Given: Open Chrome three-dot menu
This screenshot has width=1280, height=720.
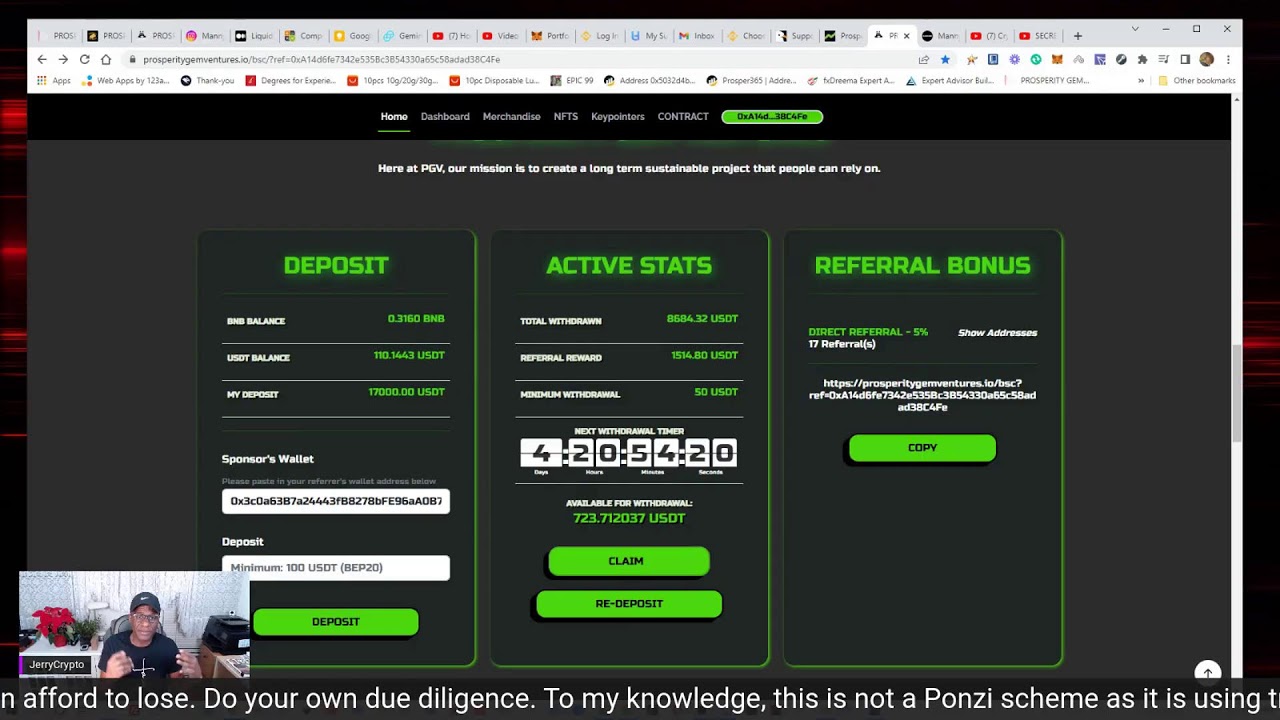Looking at the screenshot, I should [x=1228, y=59].
